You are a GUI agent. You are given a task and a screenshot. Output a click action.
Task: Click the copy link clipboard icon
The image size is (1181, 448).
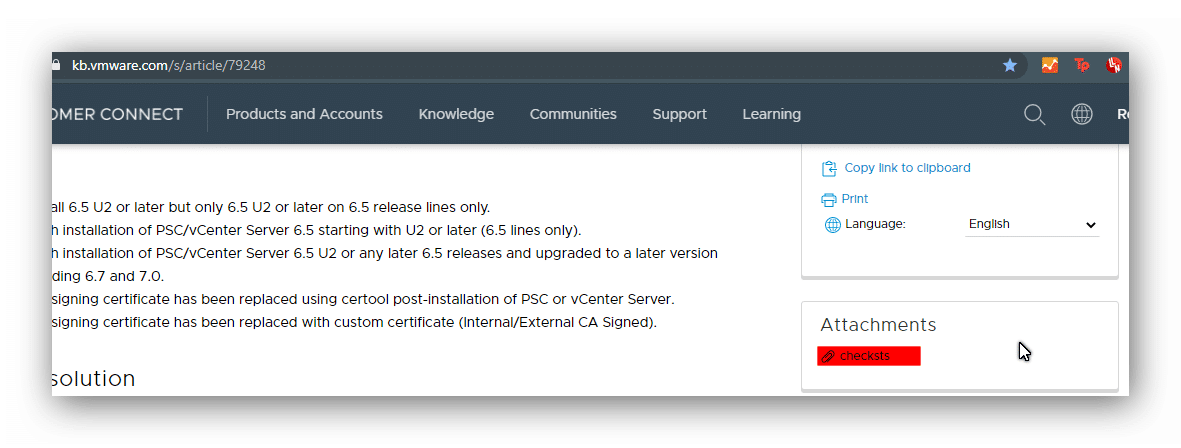(x=829, y=168)
